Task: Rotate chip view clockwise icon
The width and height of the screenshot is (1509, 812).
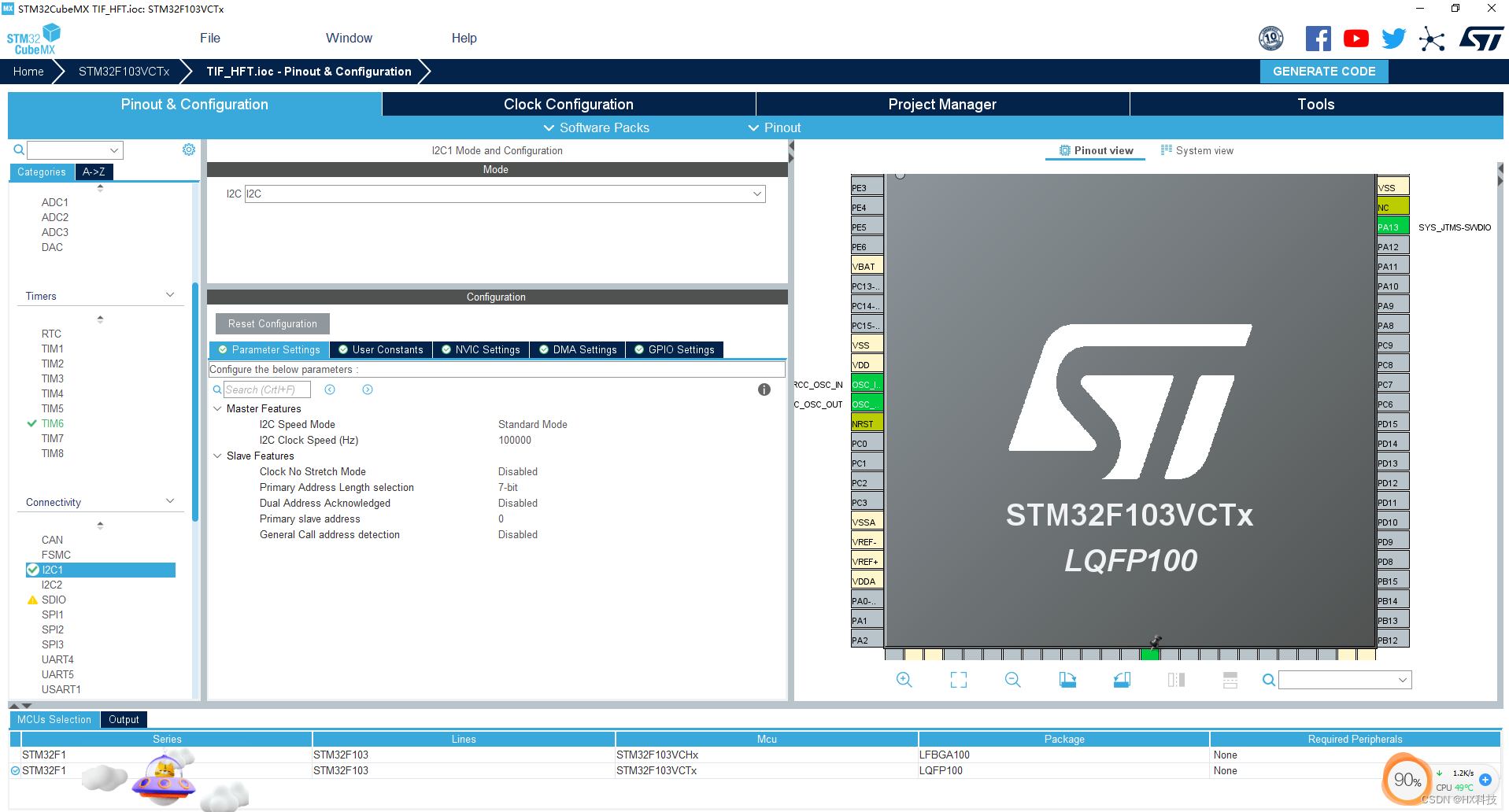Action: pyautogui.click(x=1067, y=680)
